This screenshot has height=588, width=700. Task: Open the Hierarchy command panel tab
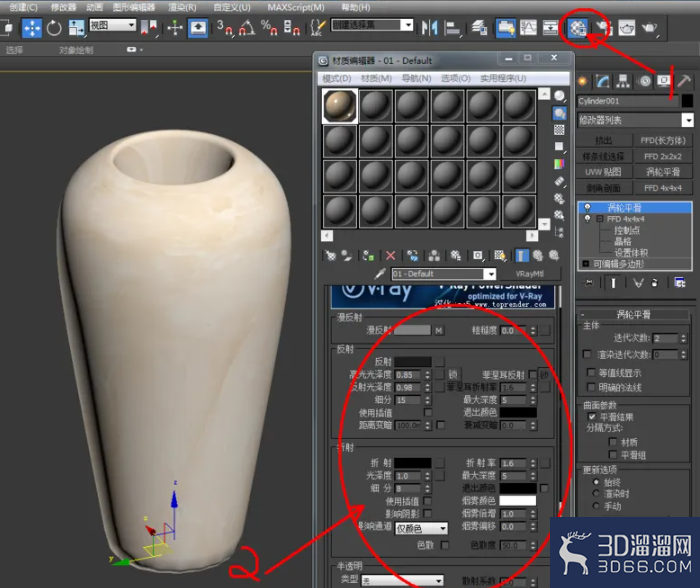[x=623, y=81]
